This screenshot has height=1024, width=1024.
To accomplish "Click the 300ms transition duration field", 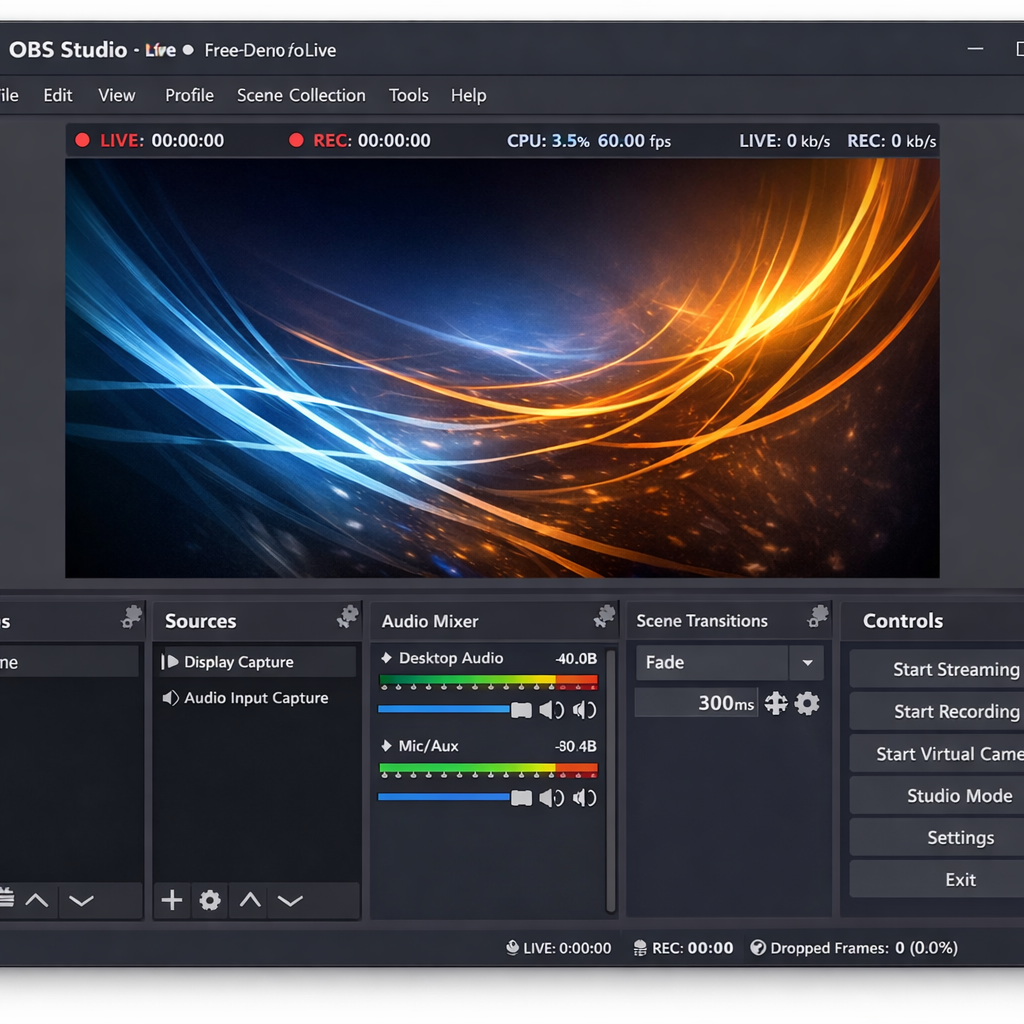I will 696,704.
